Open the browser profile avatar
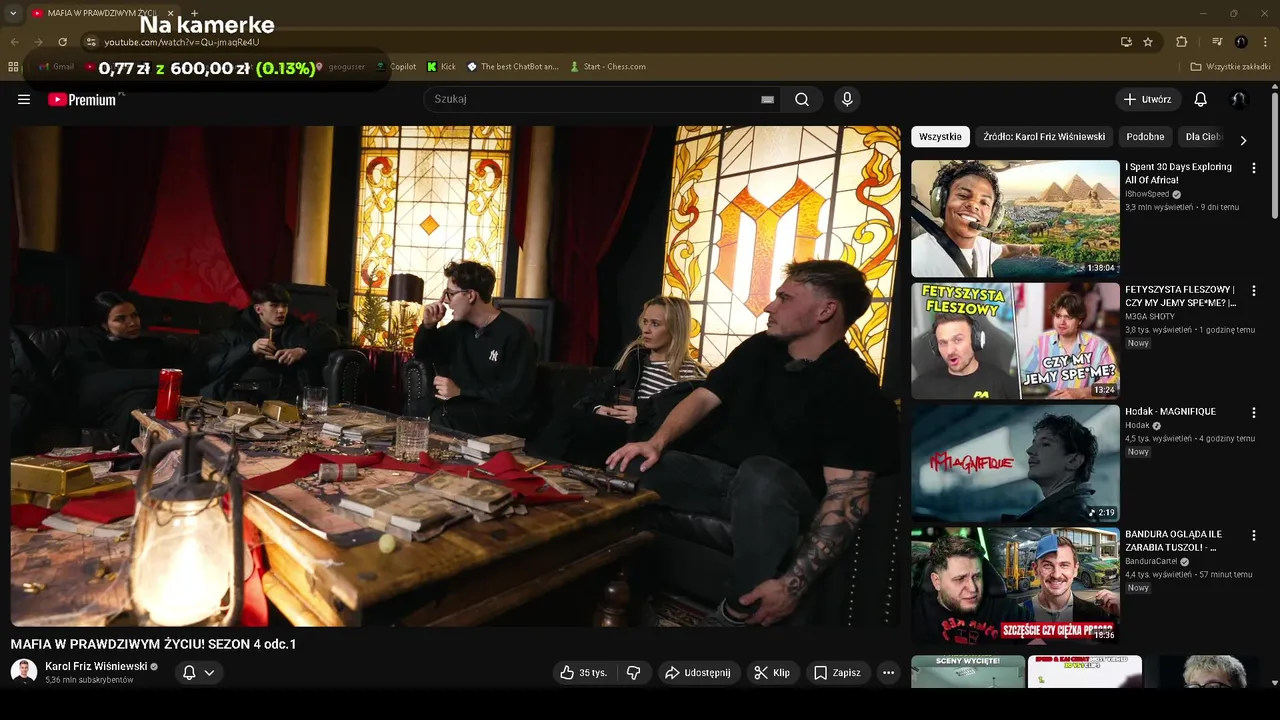 1241,42
